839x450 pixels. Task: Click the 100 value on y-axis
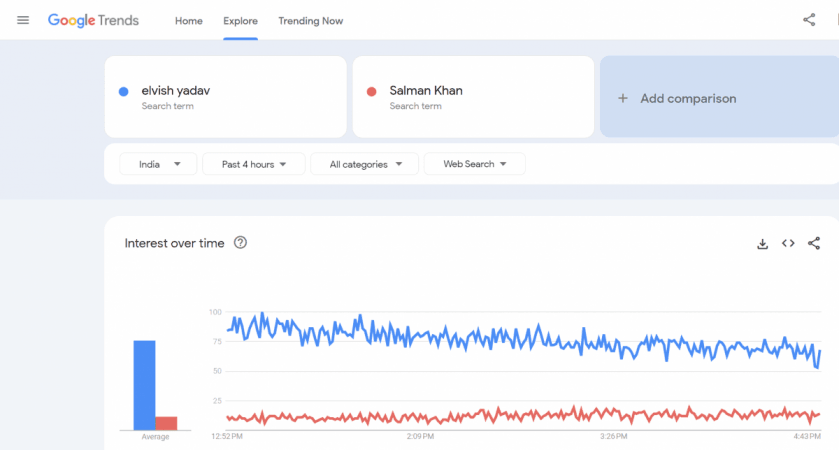click(215, 312)
